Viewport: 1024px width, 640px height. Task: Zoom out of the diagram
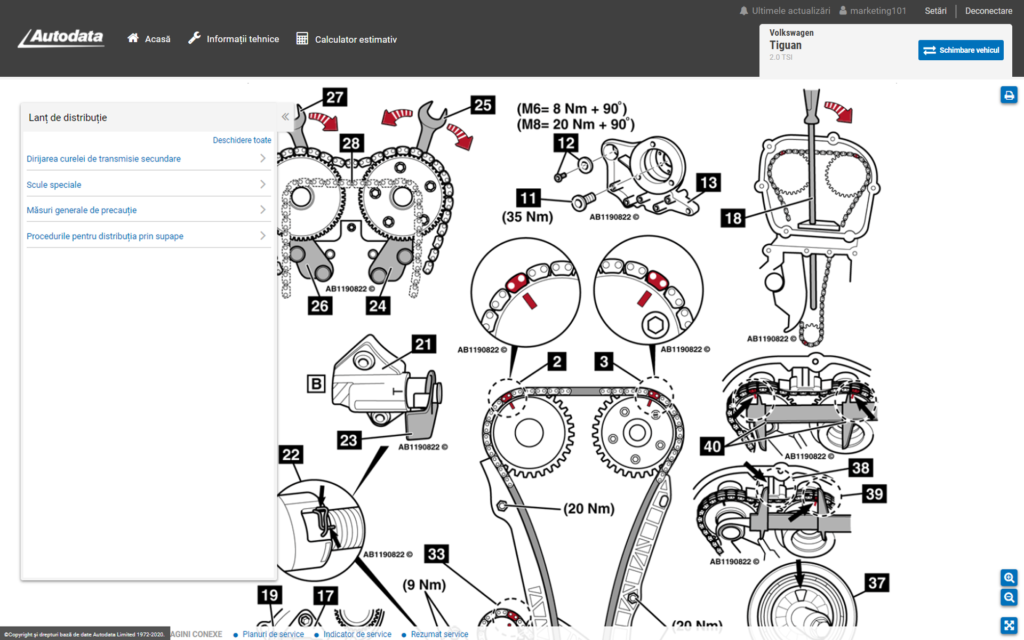tap(1009, 597)
